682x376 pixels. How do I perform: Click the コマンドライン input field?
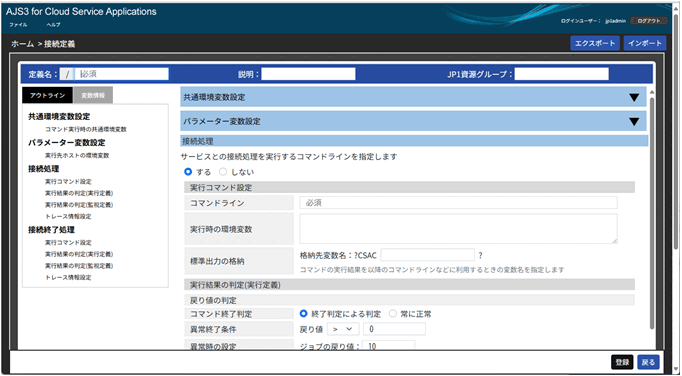[458, 203]
